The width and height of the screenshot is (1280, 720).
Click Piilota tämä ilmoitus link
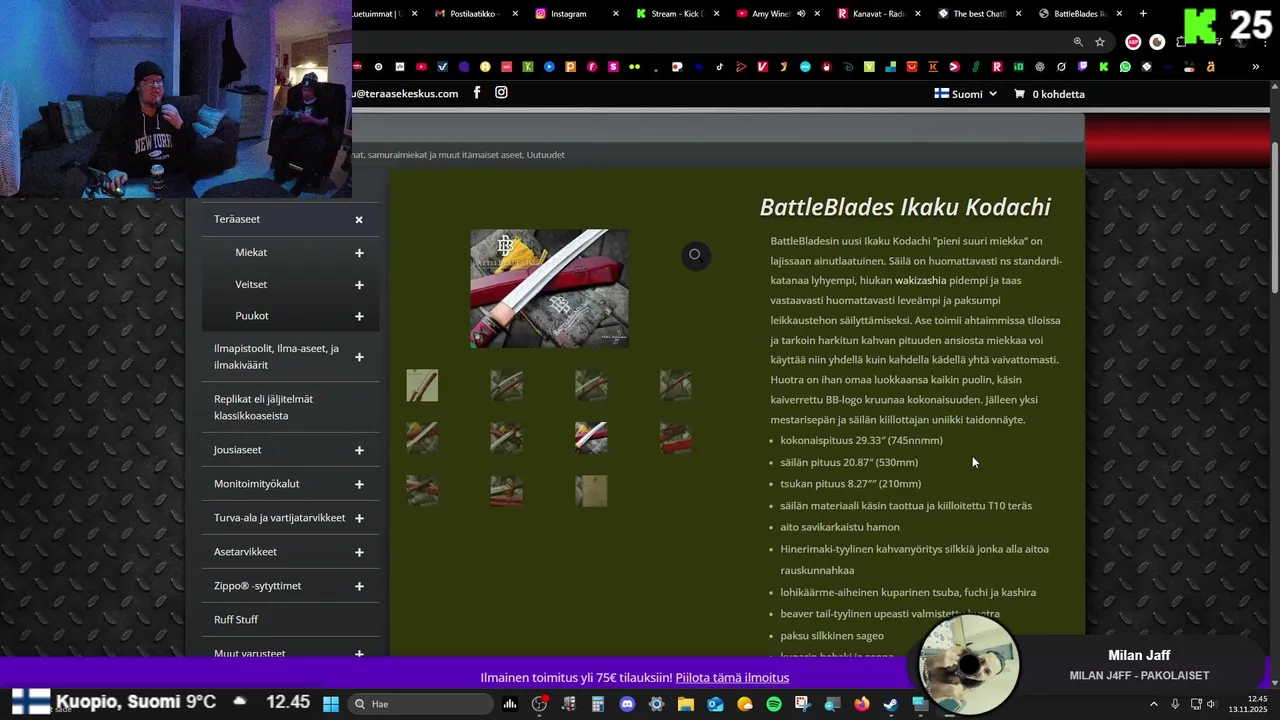(732, 678)
